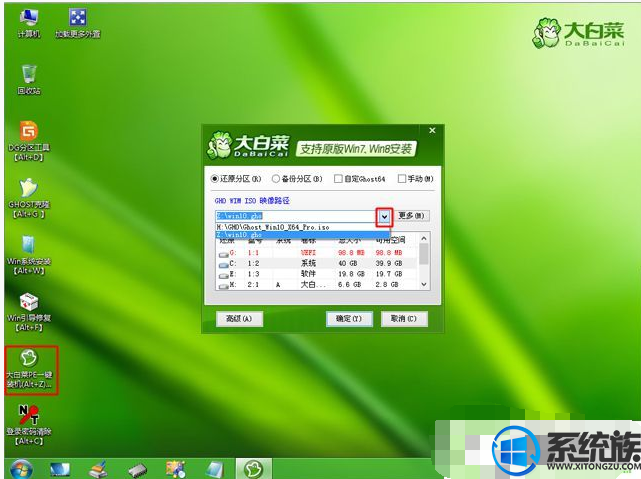Choose Ghost_Win10_X64_Pro.iso from the dropdown list
The width and height of the screenshot is (641, 479).
pos(274,227)
